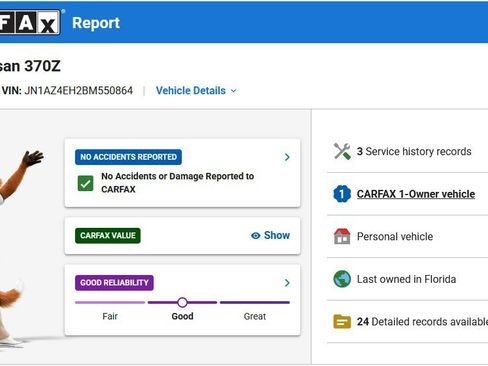
Task: Click the globe icon for Florida ownership
Action: (x=342, y=279)
